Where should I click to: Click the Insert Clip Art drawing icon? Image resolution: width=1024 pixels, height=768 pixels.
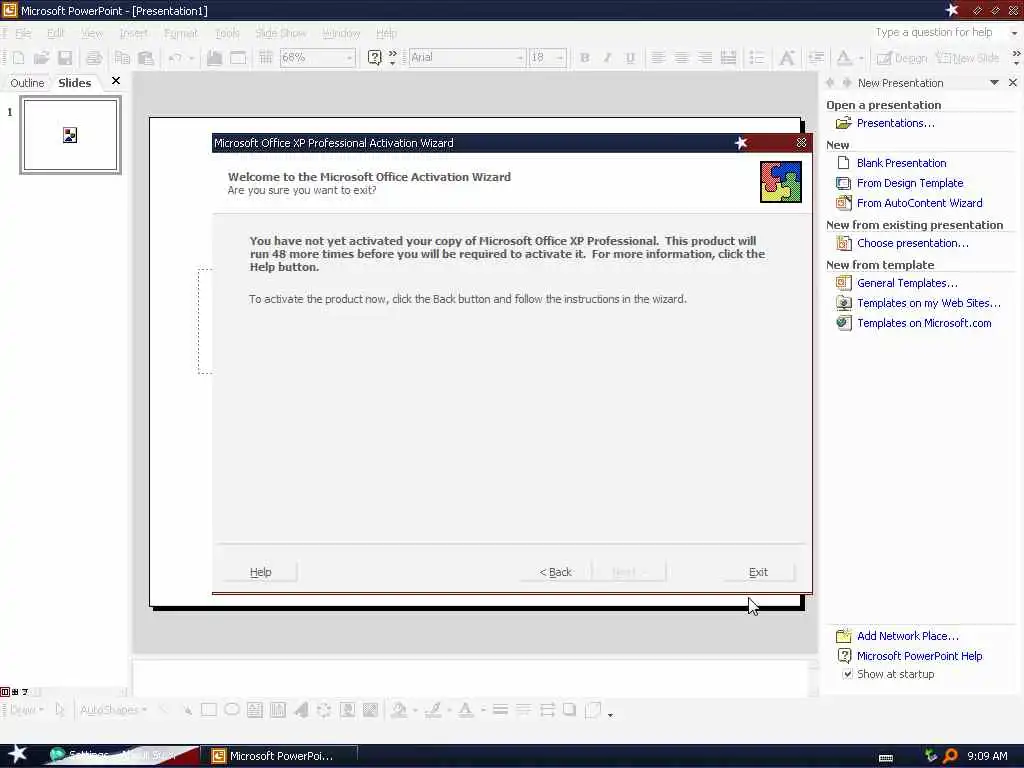347,709
